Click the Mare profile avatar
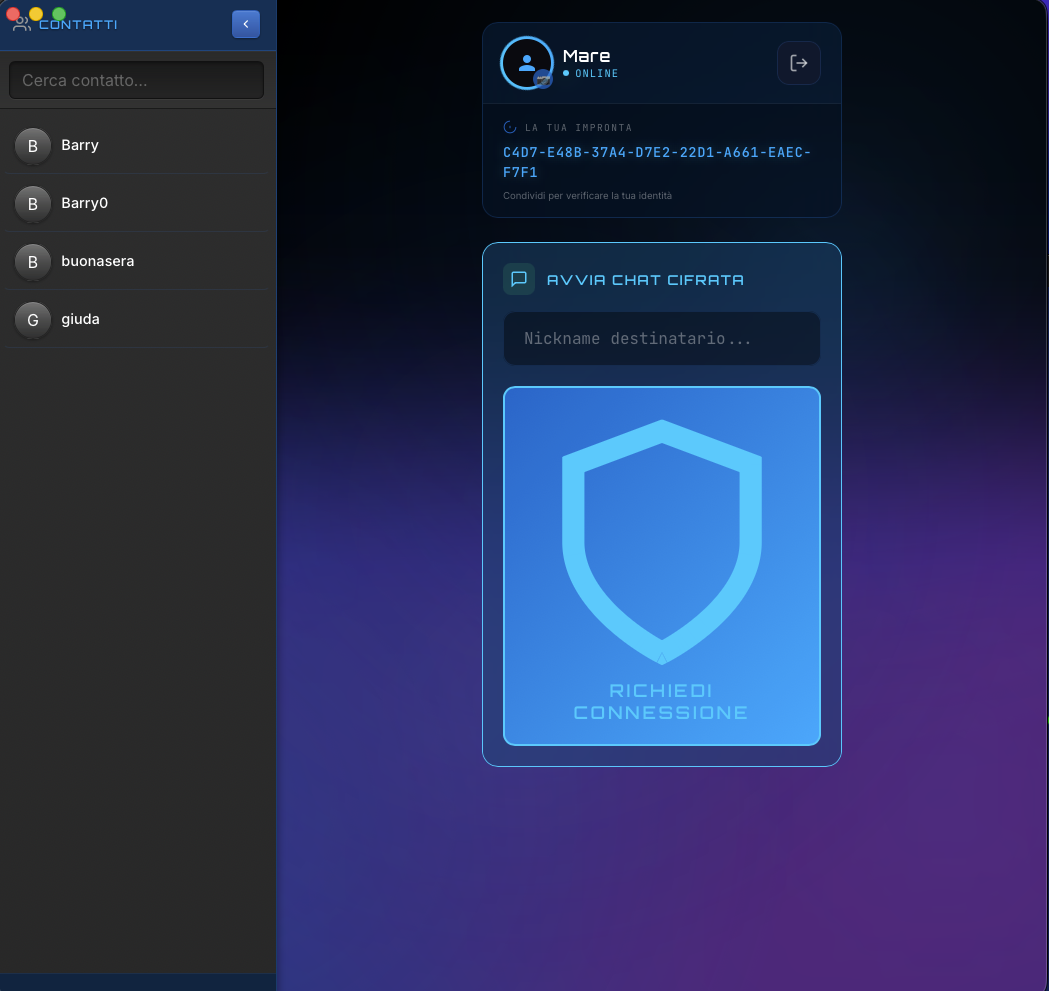Image resolution: width=1049 pixels, height=991 pixels. coord(525,62)
